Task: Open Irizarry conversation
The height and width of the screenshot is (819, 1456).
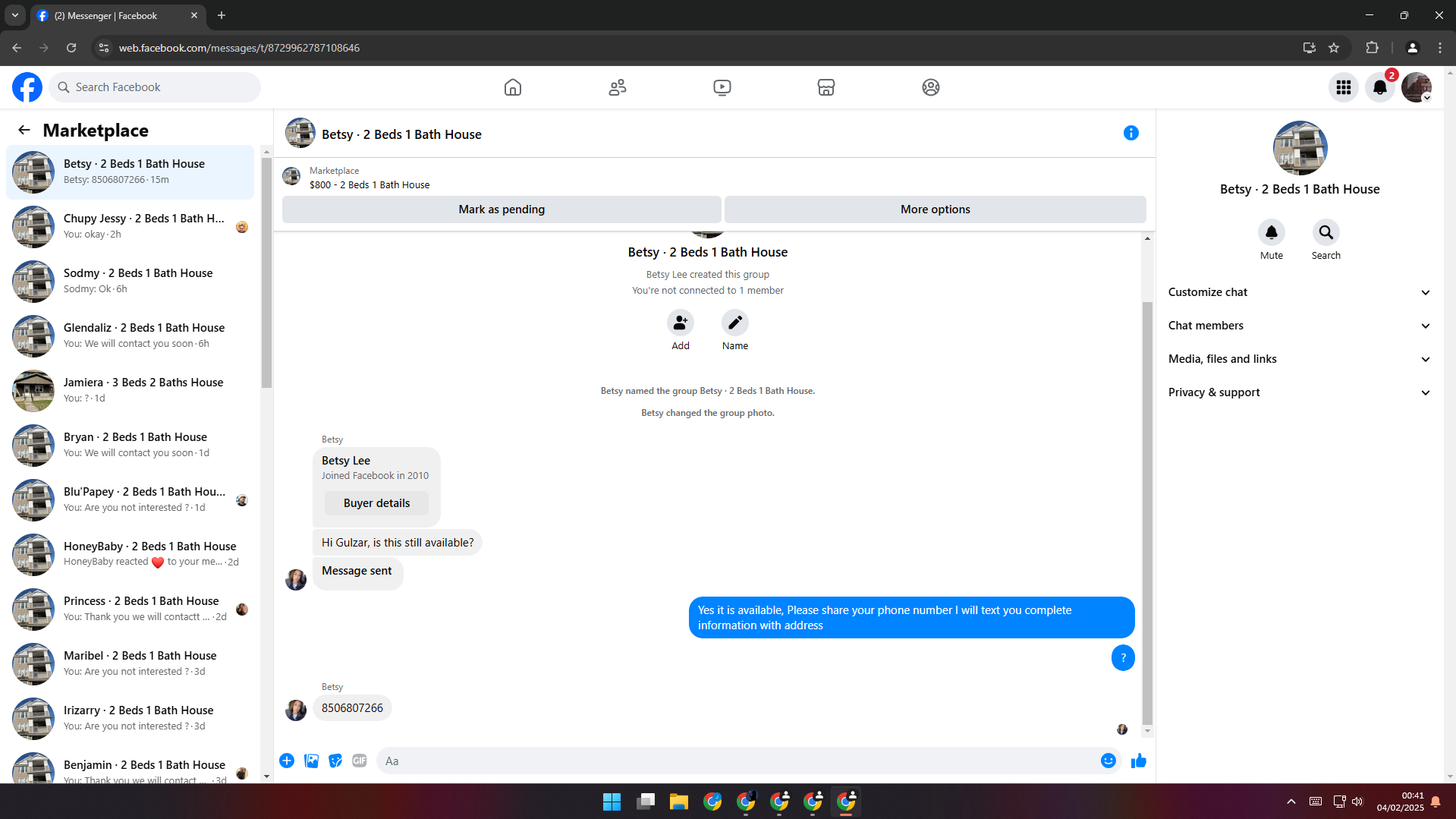Action: (130, 719)
